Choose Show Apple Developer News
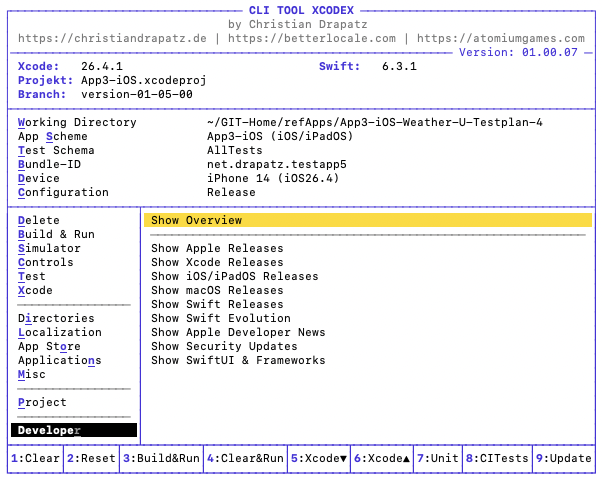 click(238, 332)
